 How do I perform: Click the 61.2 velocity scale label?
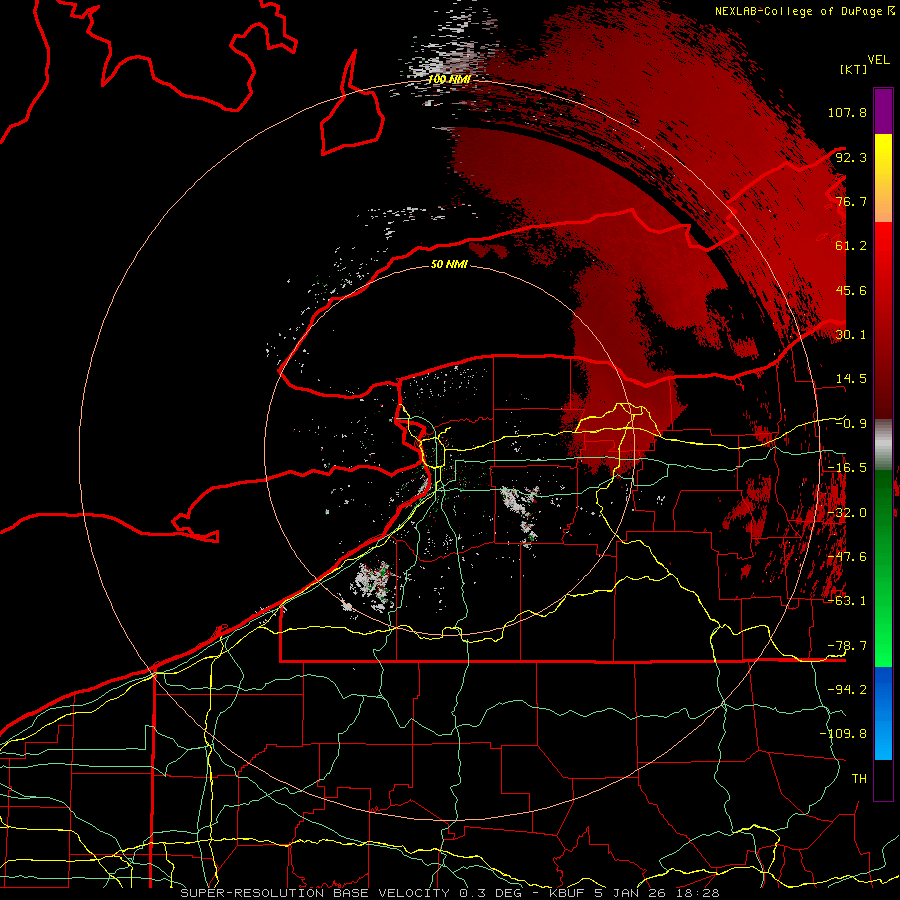pyautogui.click(x=851, y=246)
